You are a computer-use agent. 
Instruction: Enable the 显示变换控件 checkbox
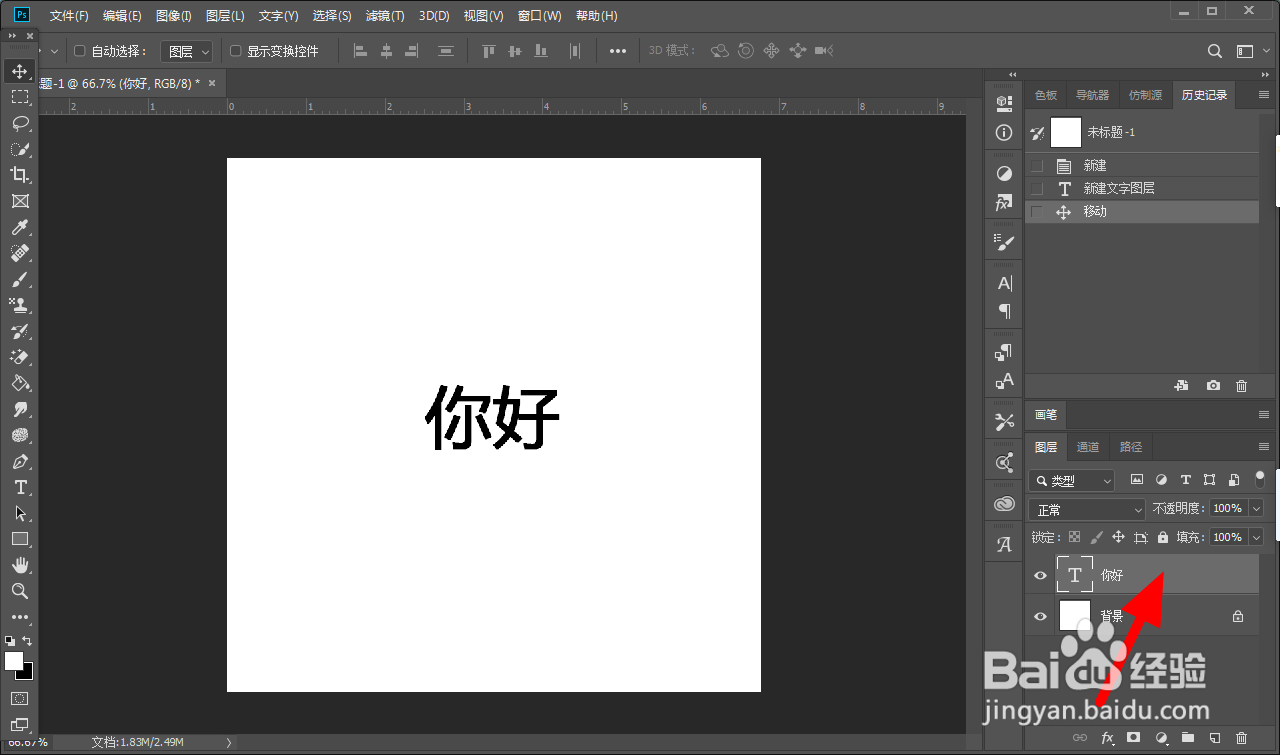coord(236,51)
